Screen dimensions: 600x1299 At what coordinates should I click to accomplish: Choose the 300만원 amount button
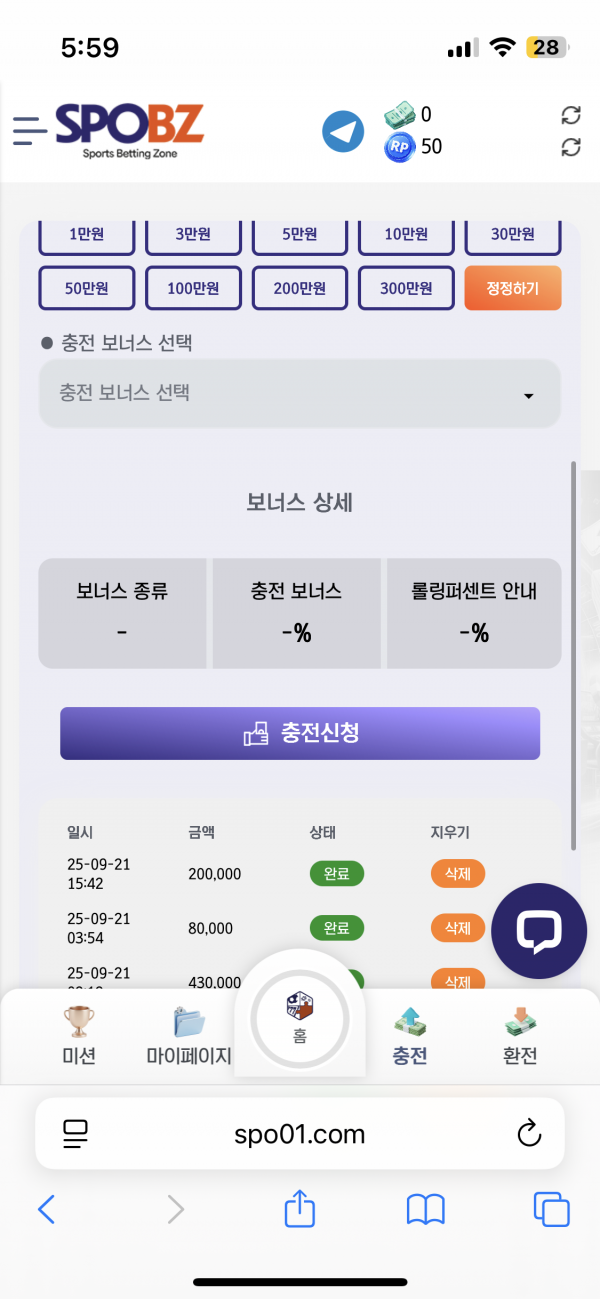(x=406, y=289)
